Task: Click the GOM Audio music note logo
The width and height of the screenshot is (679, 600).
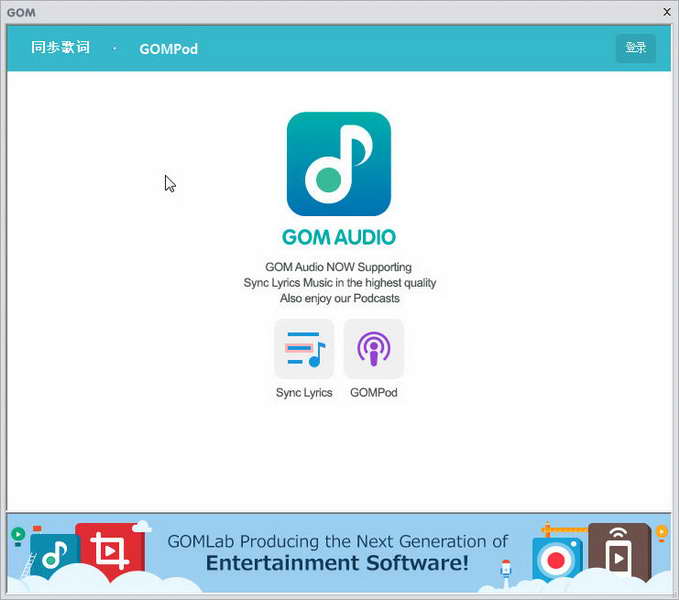Action: (x=339, y=164)
